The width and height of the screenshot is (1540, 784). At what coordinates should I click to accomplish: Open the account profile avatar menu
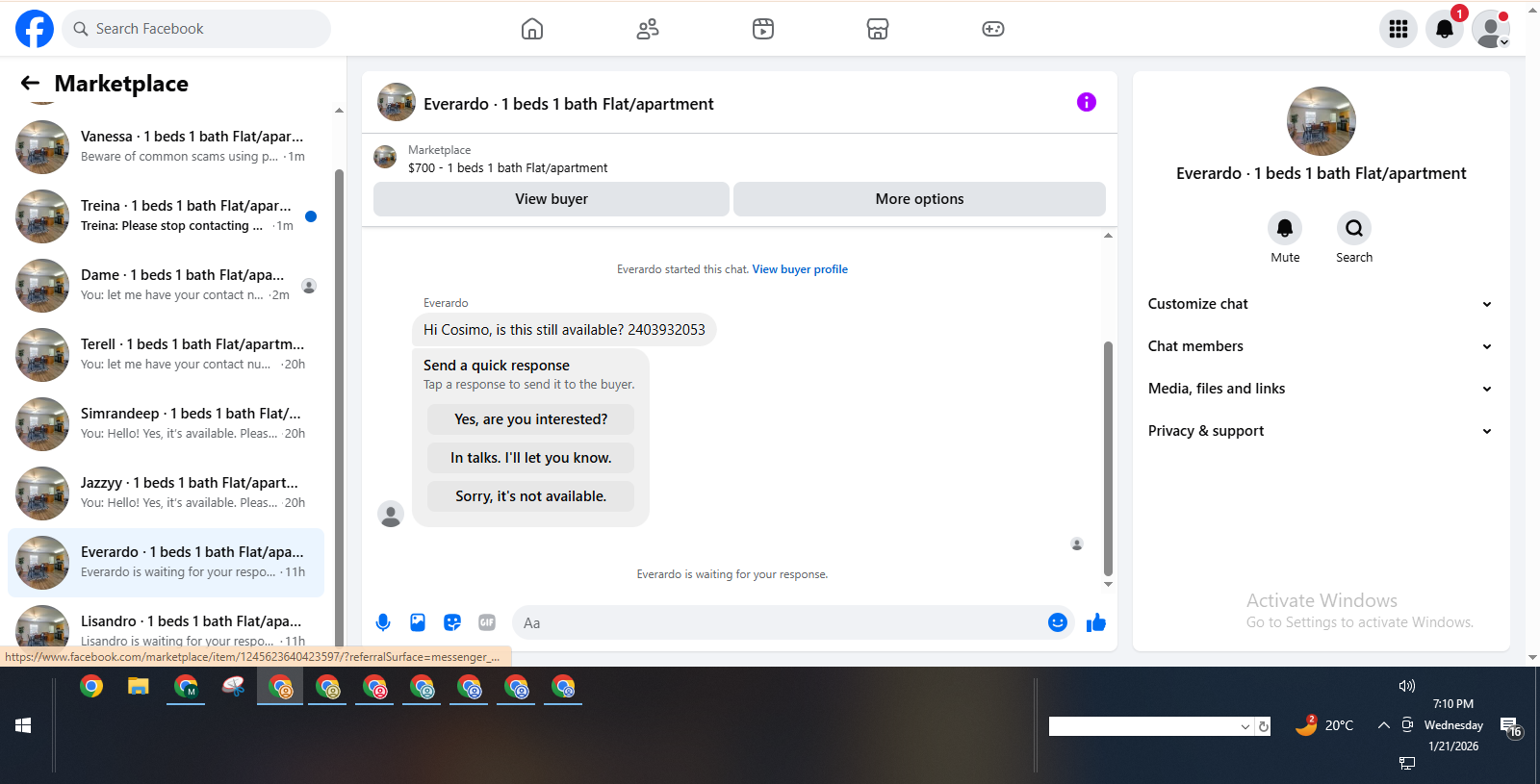pyautogui.click(x=1491, y=29)
